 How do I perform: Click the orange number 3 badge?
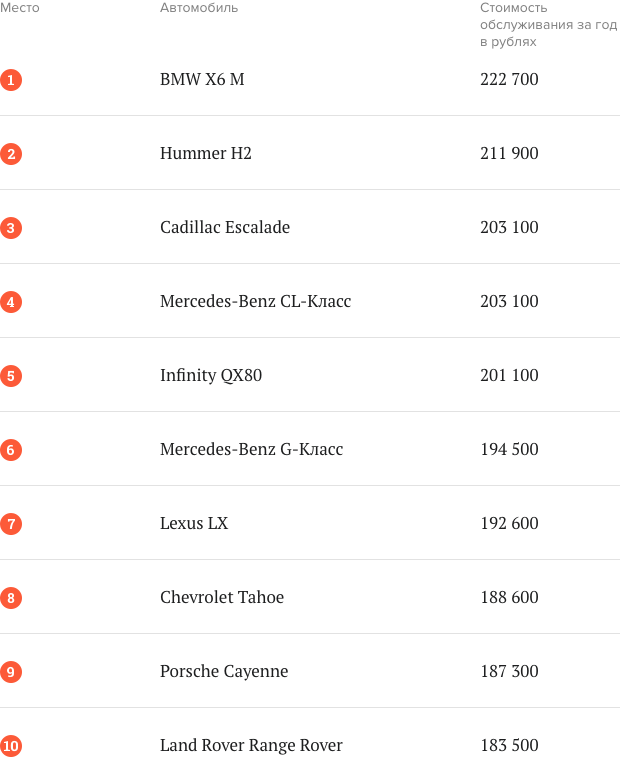click(11, 228)
